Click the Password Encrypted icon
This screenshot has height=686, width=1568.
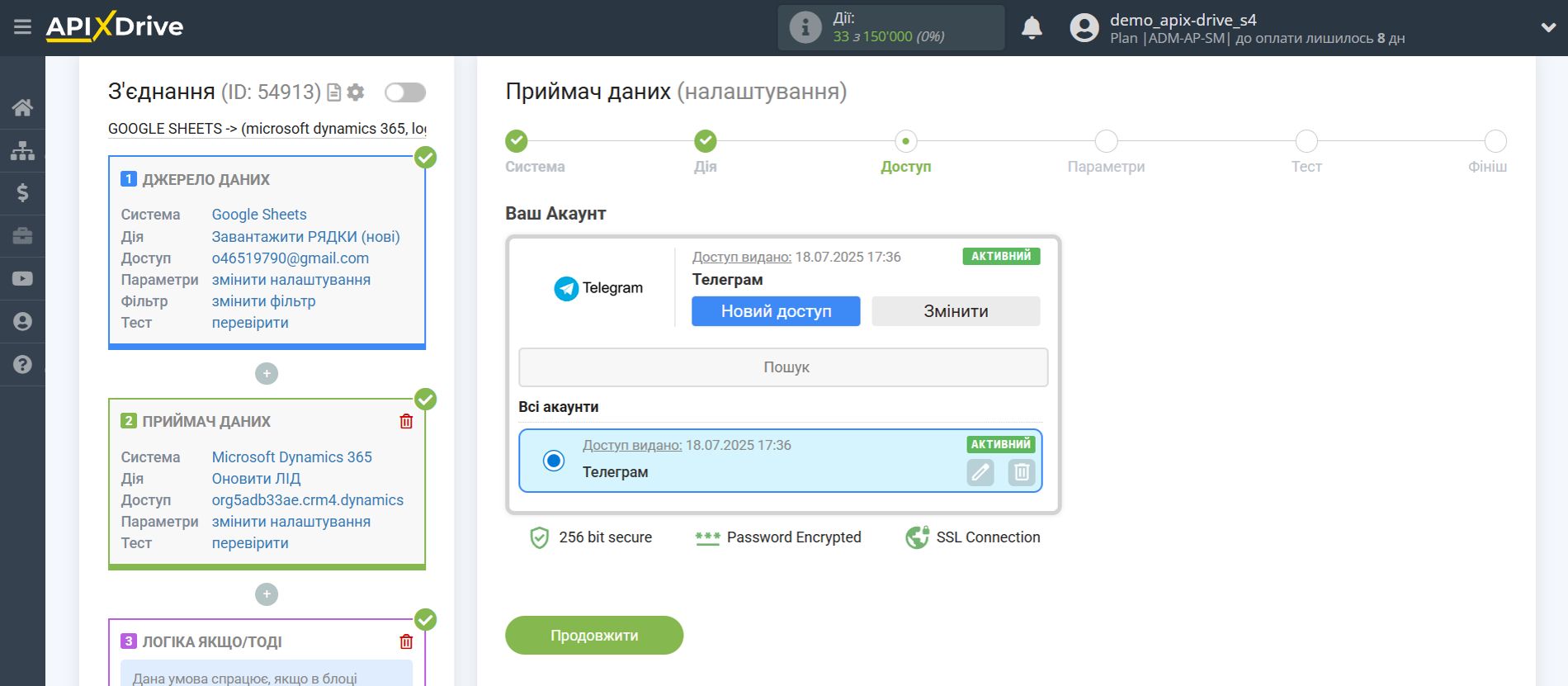pyautogui.click(x=708, y=537)
